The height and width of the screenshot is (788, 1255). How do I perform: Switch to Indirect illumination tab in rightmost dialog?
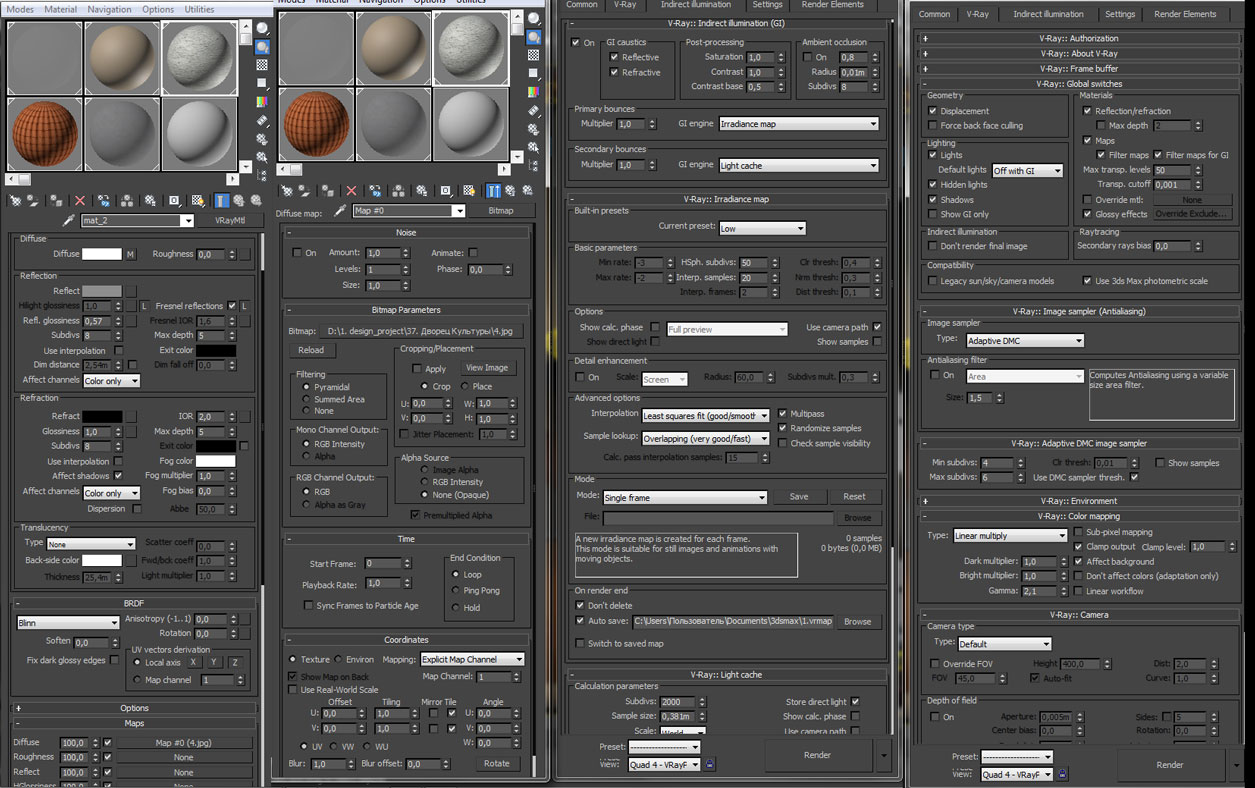(1048, 14)
